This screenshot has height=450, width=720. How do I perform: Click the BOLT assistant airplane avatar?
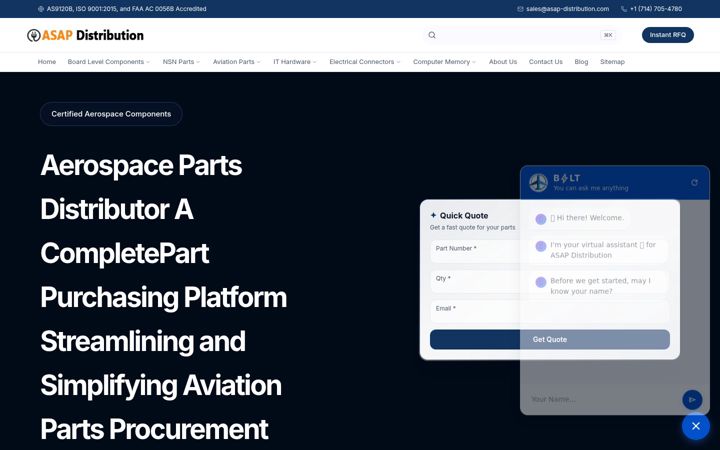click(x=538, y=183)
